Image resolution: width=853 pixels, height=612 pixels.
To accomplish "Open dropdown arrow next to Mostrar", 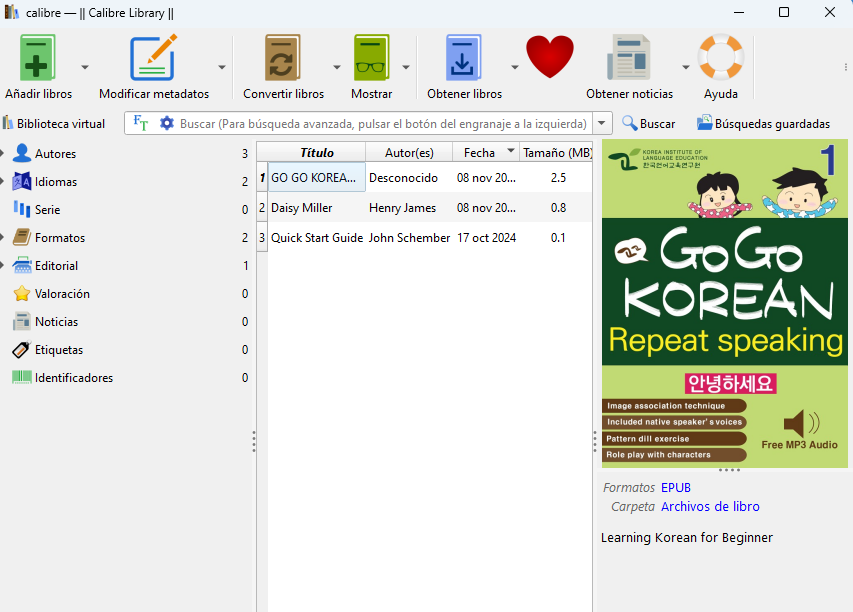I will [406, 67].
